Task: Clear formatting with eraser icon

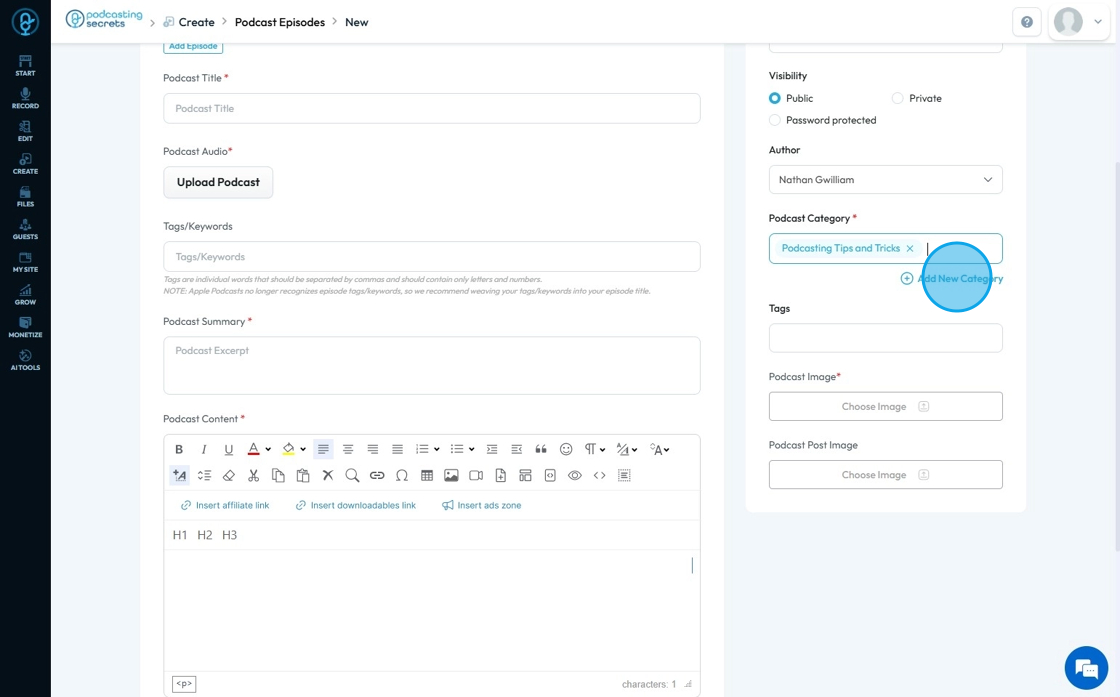Action: [229, 476]
